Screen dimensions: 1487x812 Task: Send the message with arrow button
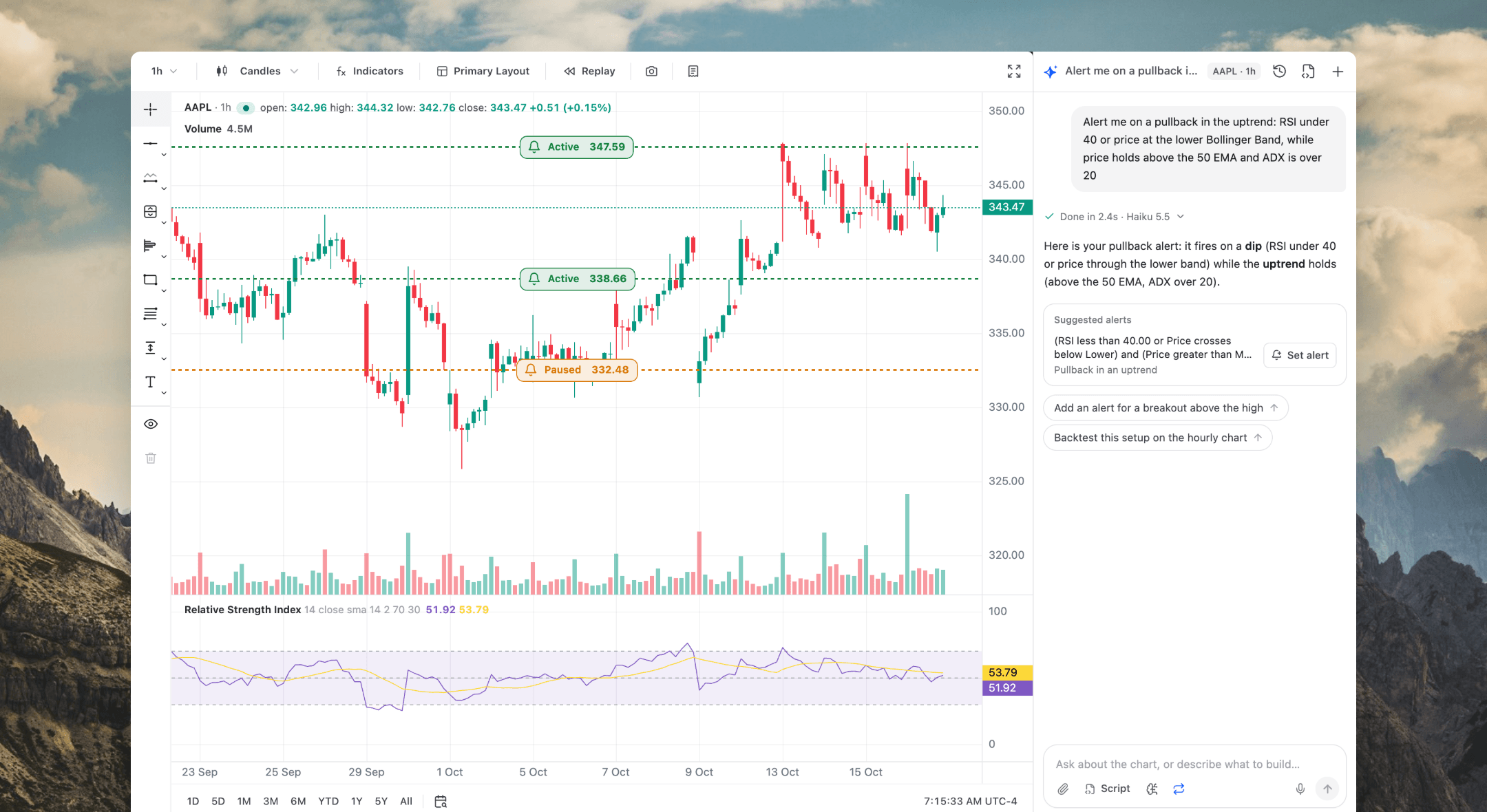1327,789
